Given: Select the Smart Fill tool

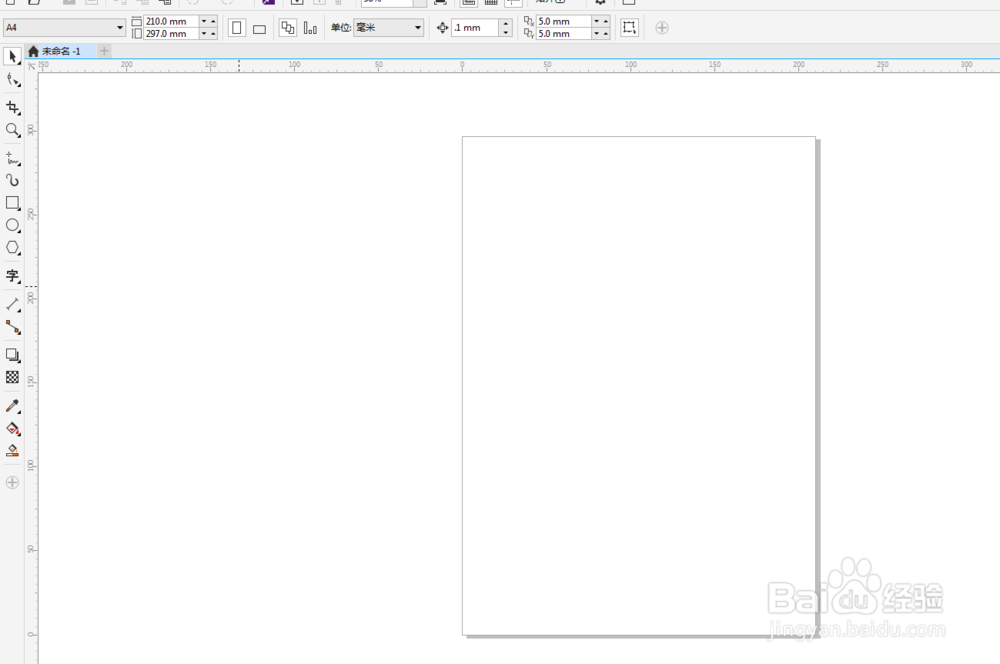Looking at the screenshot, I should 12,450.
